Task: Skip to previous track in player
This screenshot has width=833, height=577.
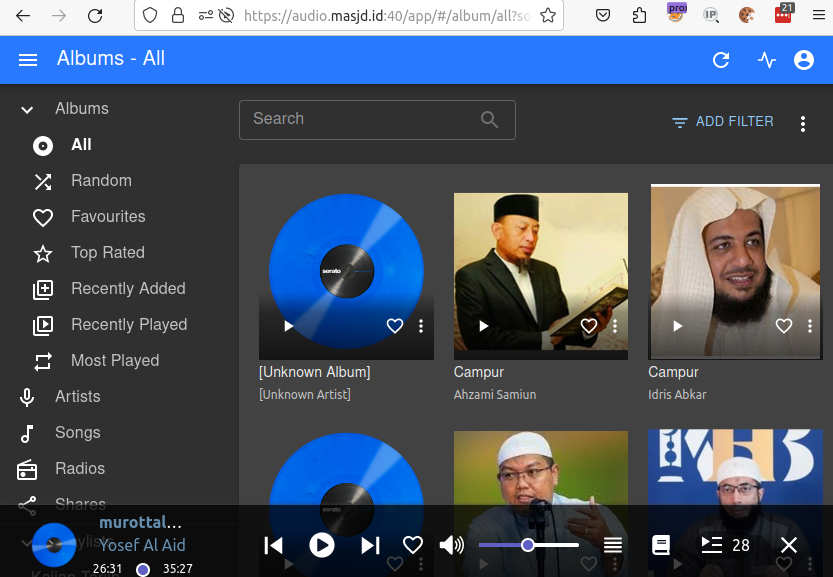Action: click(274, 545)
